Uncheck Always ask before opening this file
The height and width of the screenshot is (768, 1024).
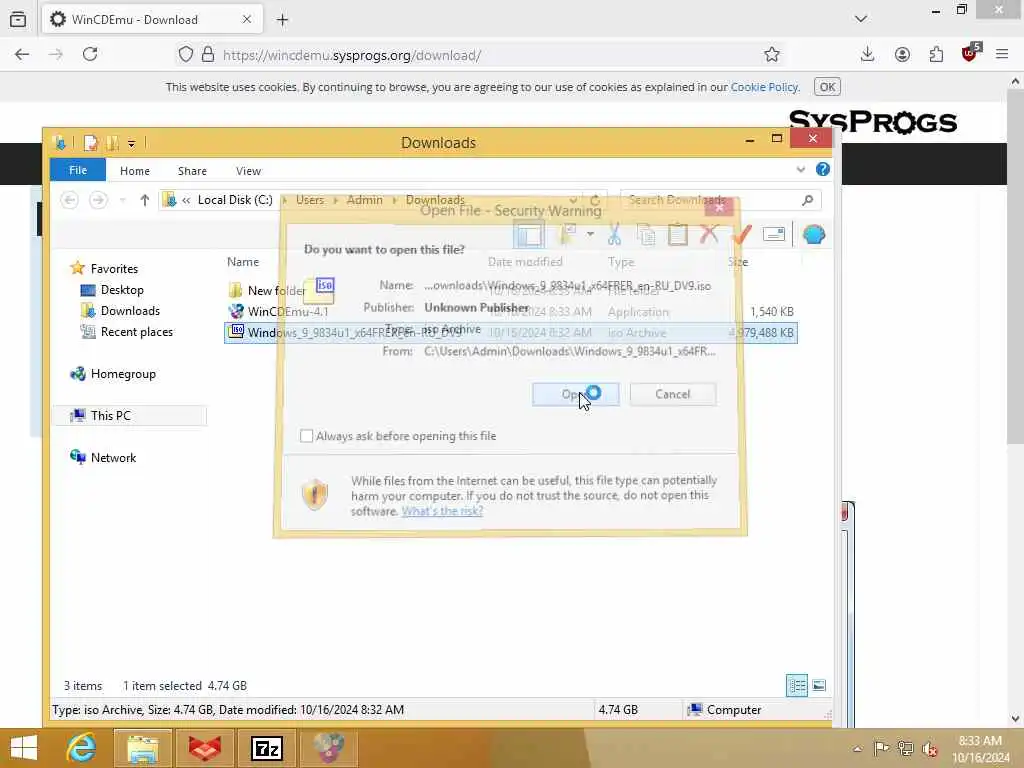pyautogui.click(x=306, y=436)
